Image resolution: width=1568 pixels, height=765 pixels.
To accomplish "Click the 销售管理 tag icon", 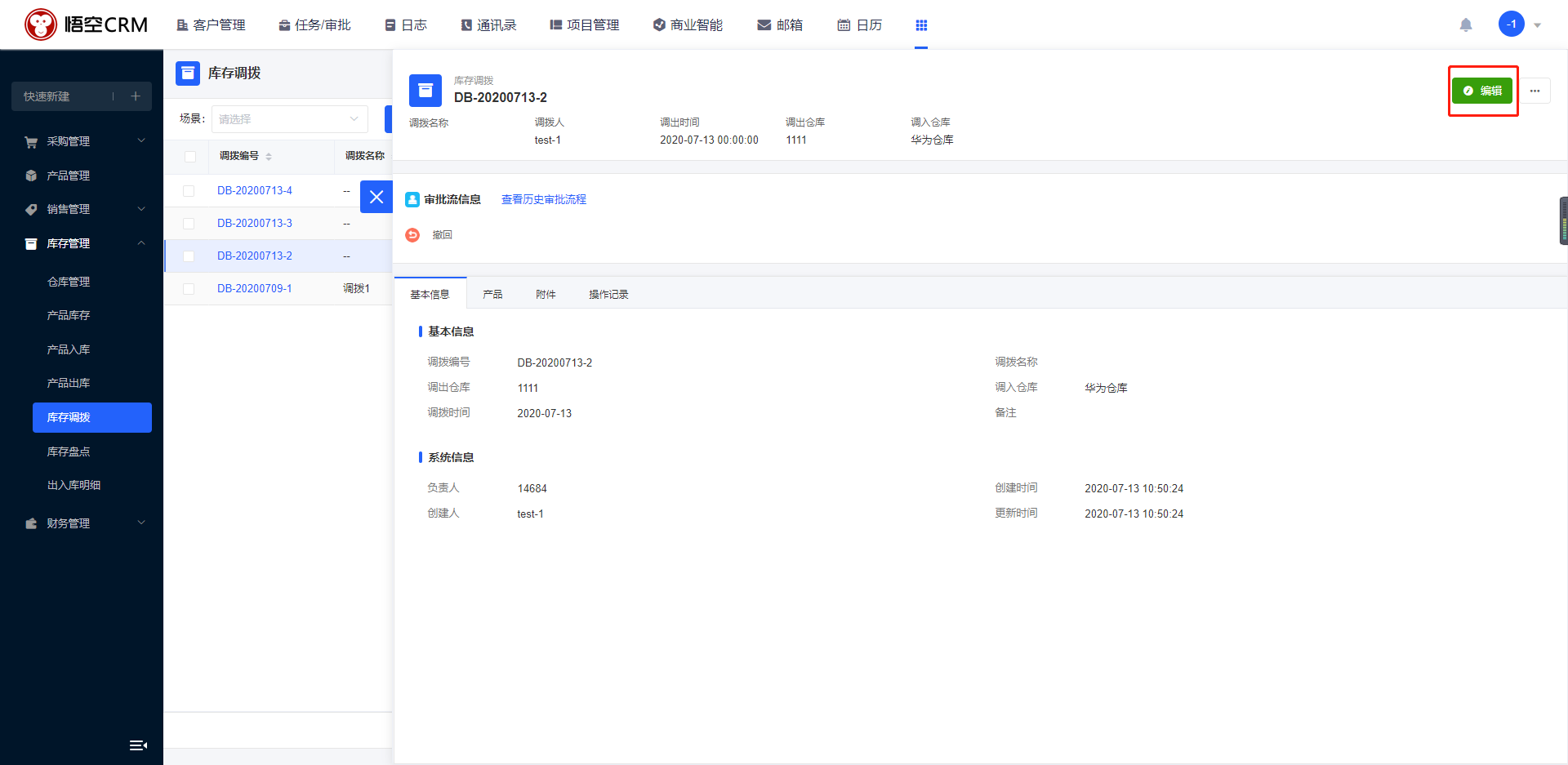I will point(31,210).
